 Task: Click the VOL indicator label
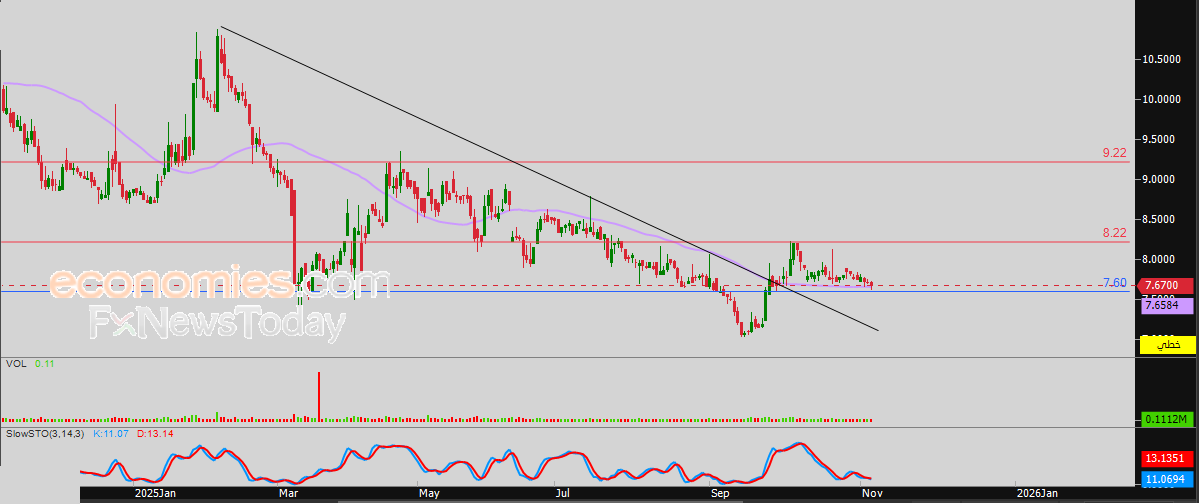click(x=16, y=364)
